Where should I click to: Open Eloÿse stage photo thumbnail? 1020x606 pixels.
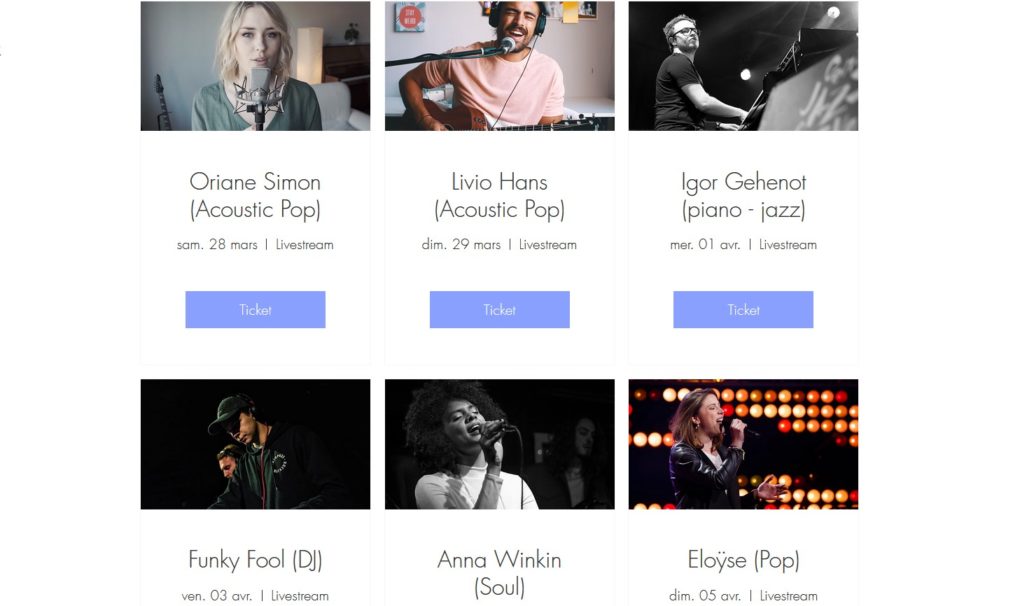pos(743,444)
